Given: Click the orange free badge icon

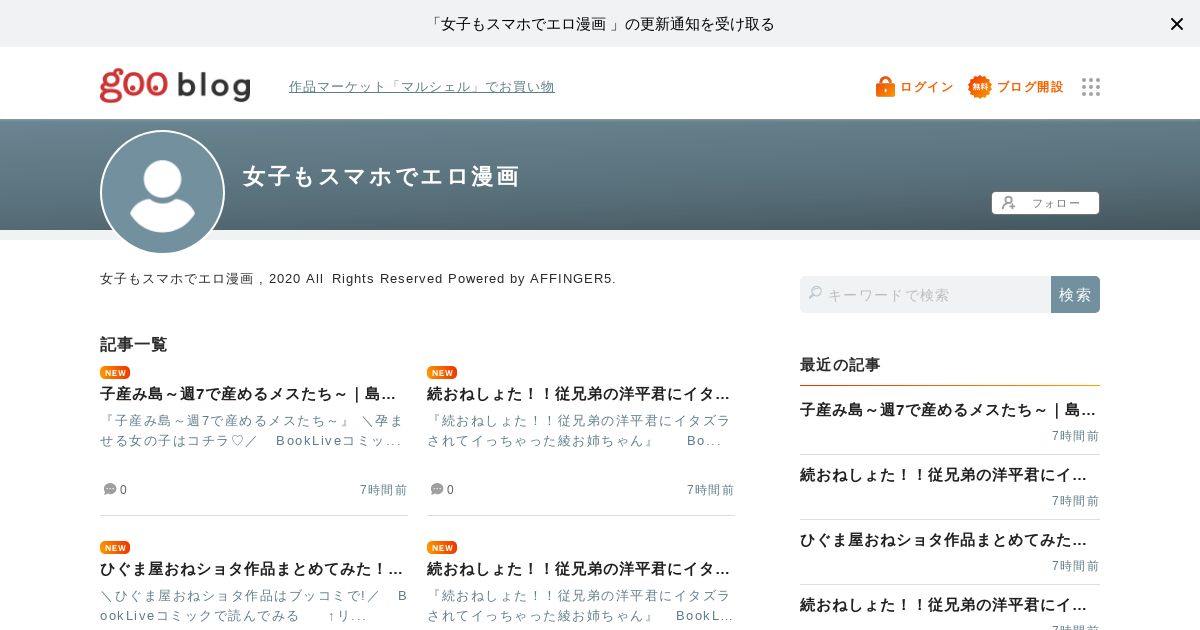Looking at the screenshot, I should pyautogui.click(x=979, y=87).
